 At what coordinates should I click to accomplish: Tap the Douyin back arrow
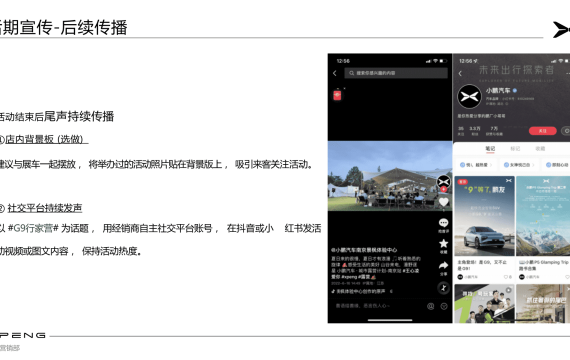coord(335,73)
